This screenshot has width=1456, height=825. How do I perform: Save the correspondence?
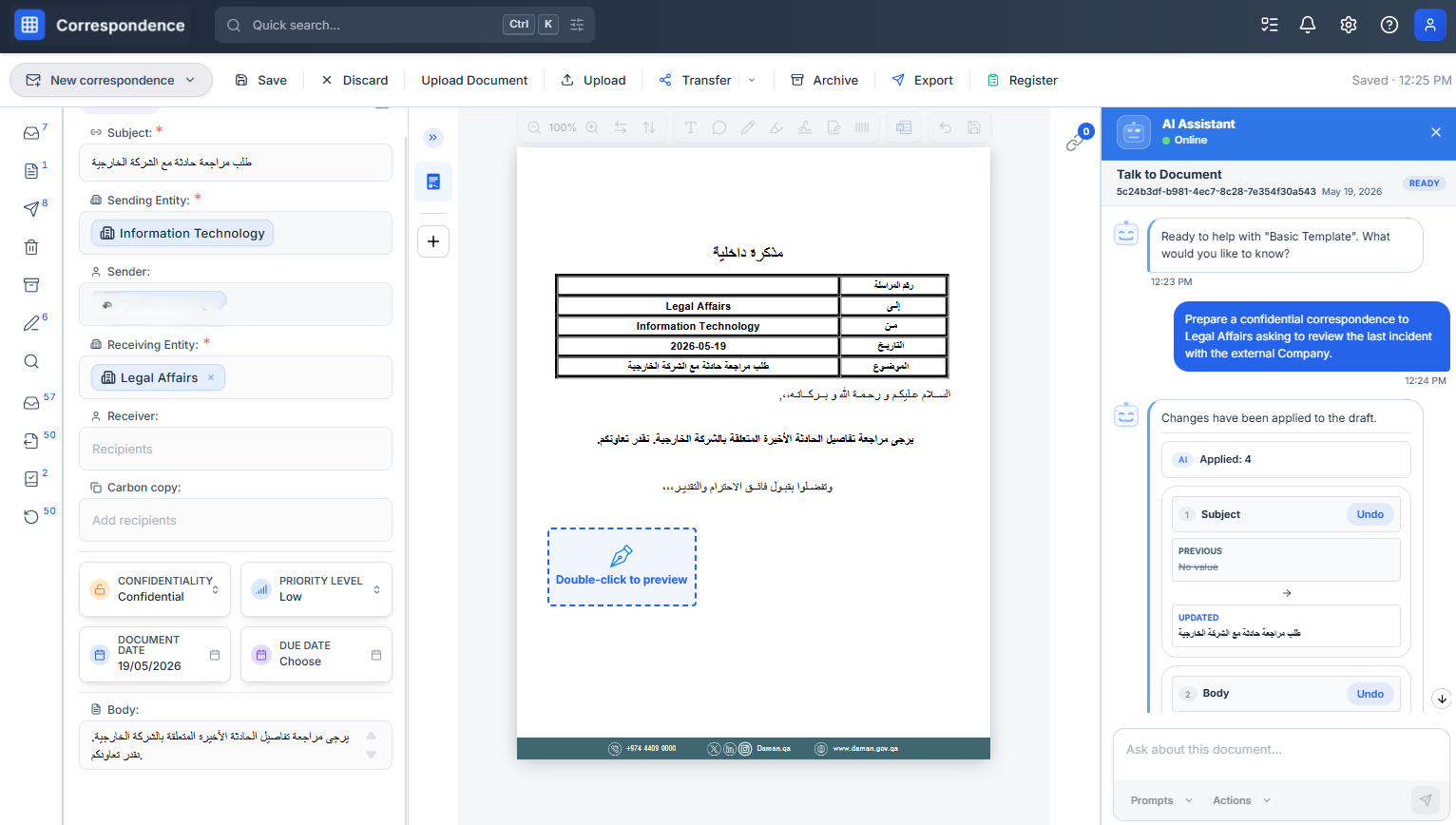261,80
